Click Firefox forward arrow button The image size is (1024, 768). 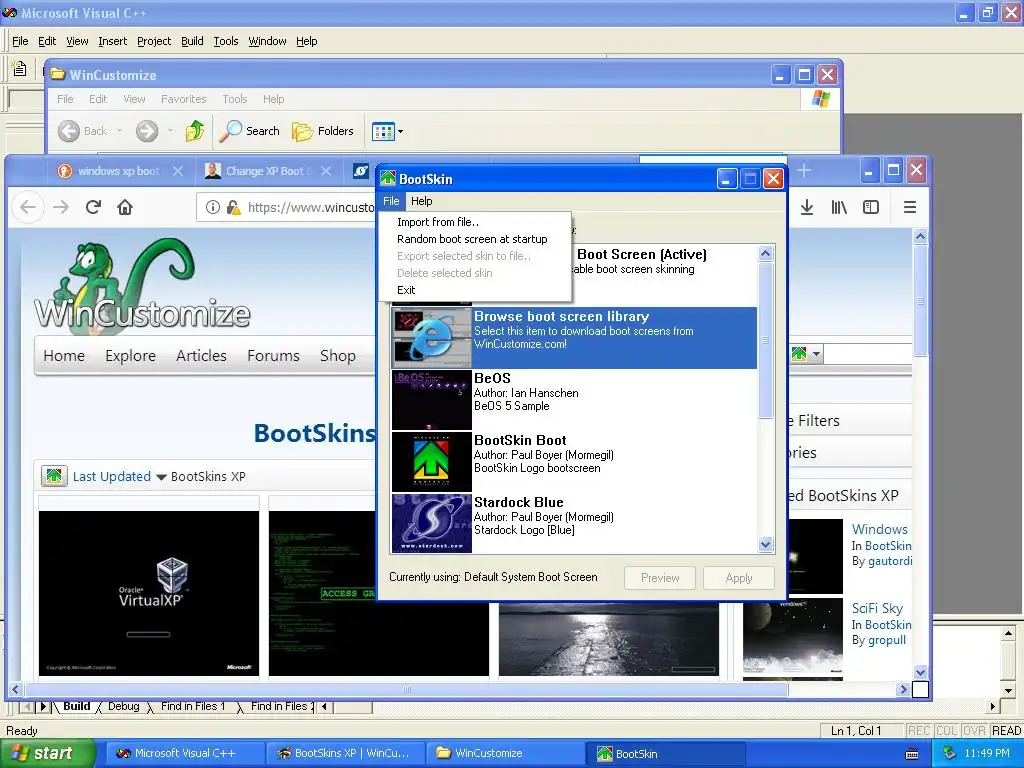click(61, 207)
